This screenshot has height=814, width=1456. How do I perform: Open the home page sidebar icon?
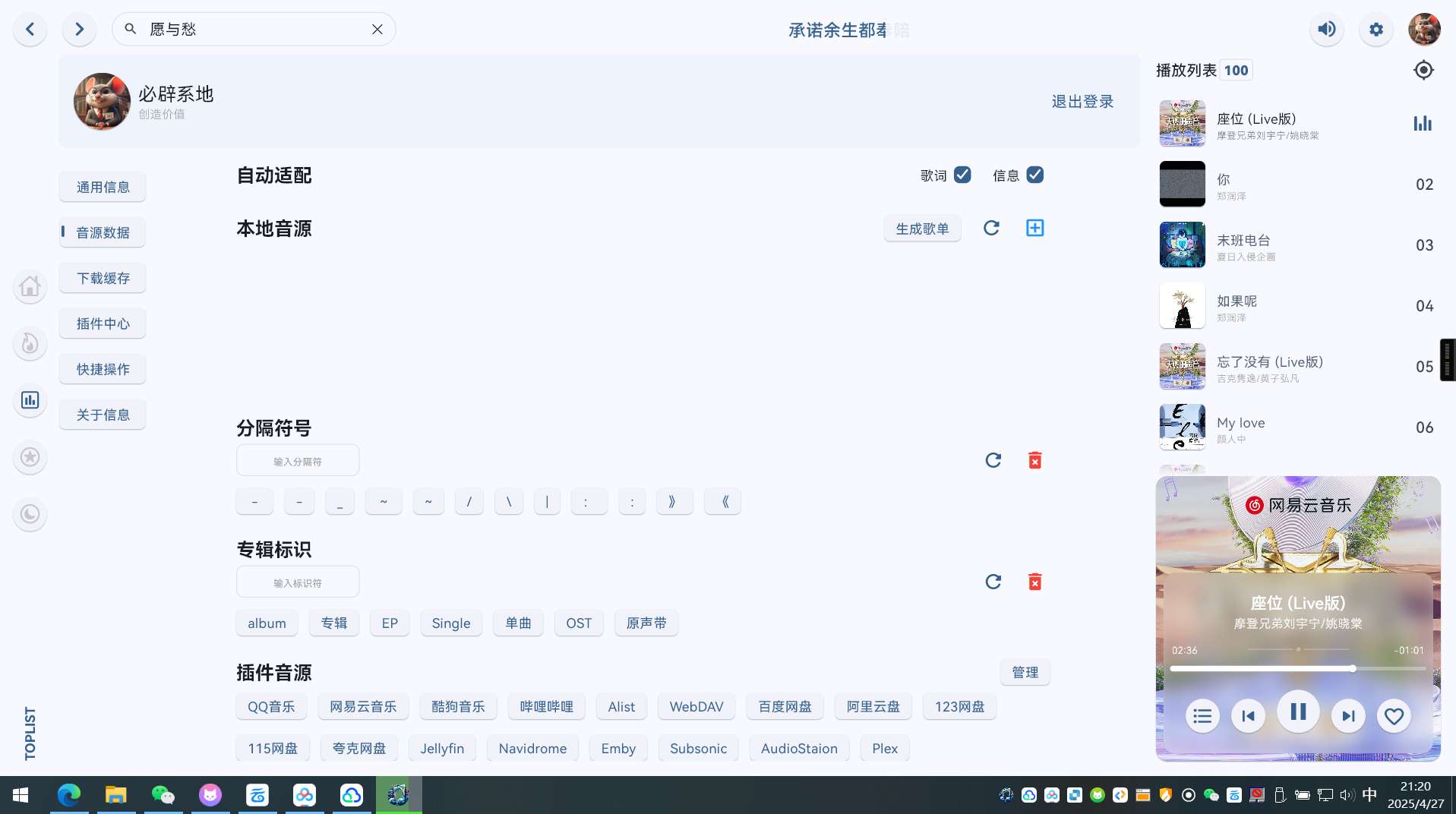(x=30, y=287)
